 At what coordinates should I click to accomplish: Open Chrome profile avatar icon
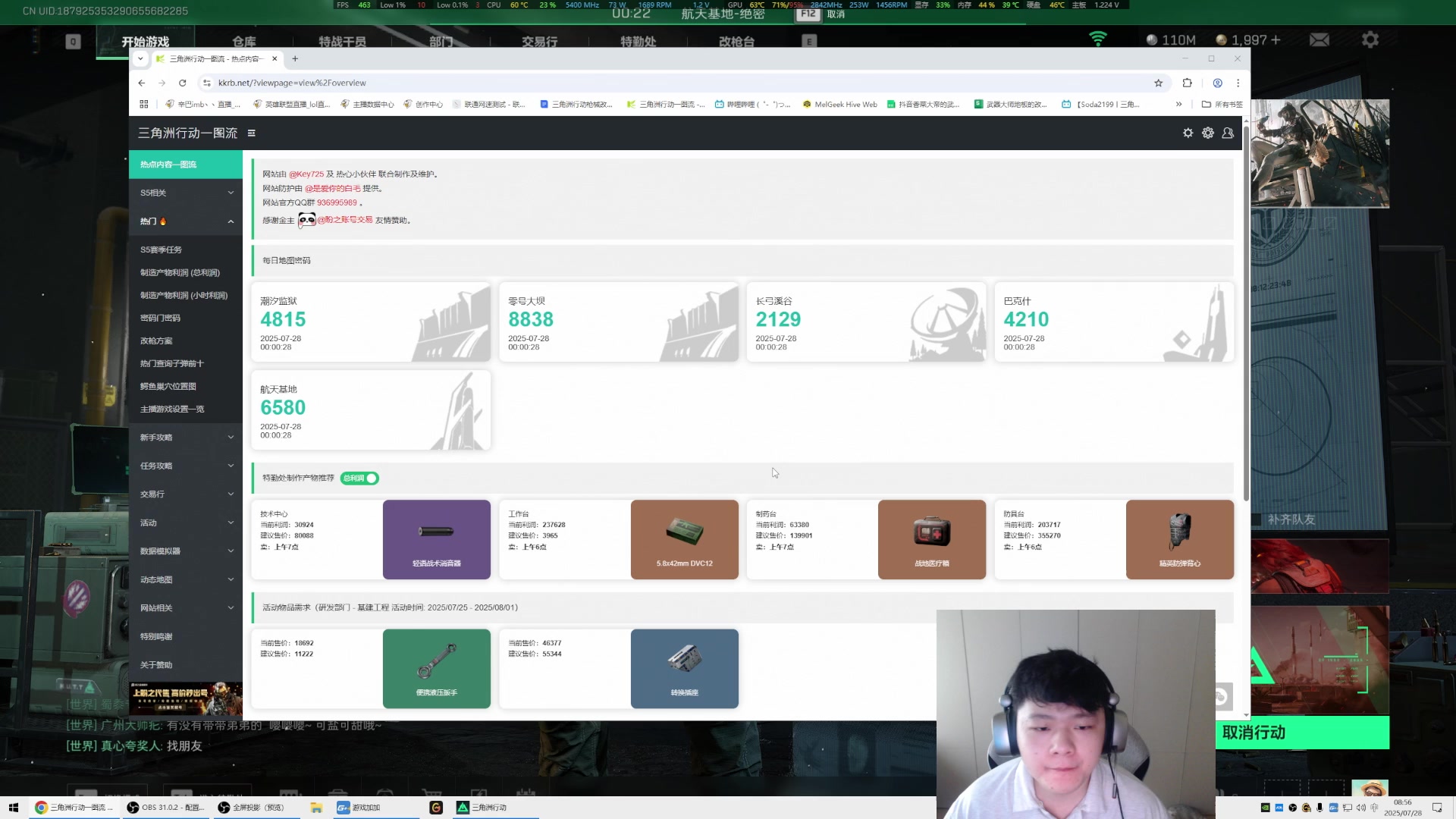point(1217,83)
